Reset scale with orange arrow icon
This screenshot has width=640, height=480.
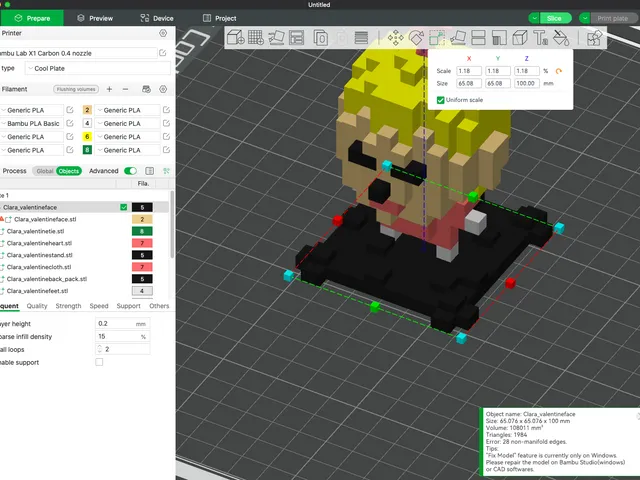pos(559,71)
